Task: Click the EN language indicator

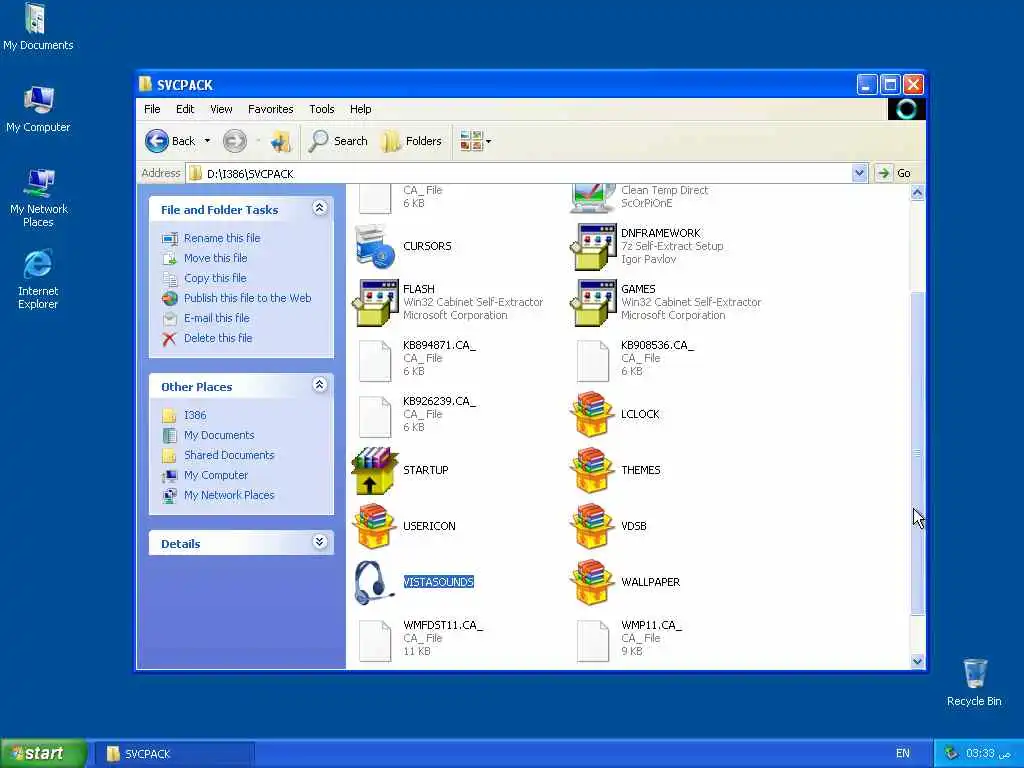Action: [903, 754]
